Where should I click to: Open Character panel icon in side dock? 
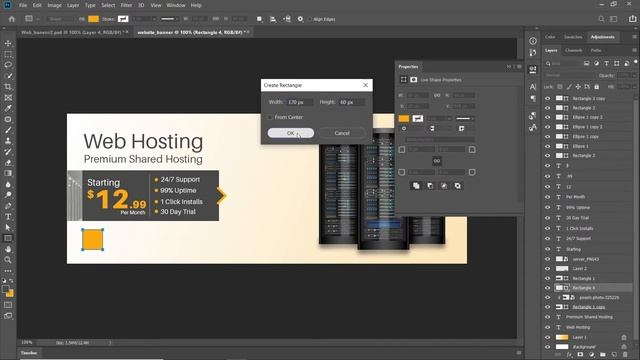click(x=533, y=87)
